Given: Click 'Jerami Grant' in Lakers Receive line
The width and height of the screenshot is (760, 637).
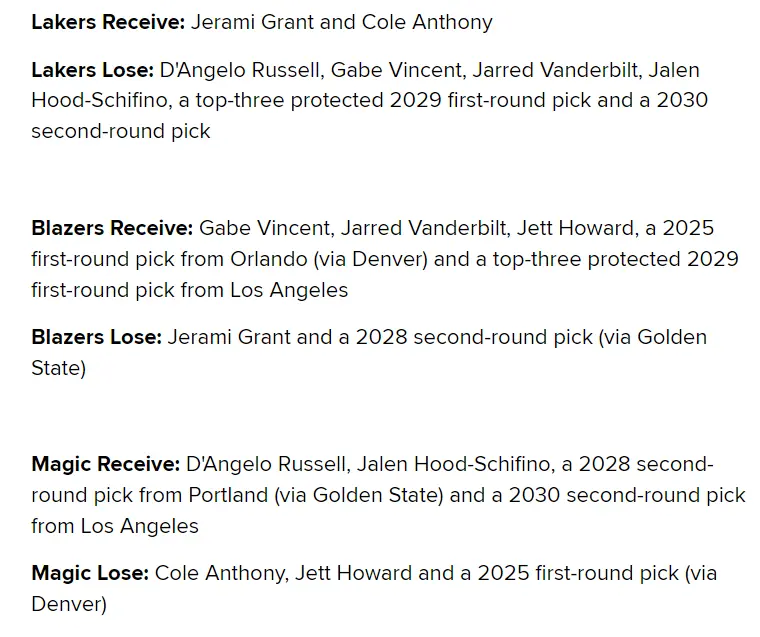Looking at the screenshot, I should 252,22.
